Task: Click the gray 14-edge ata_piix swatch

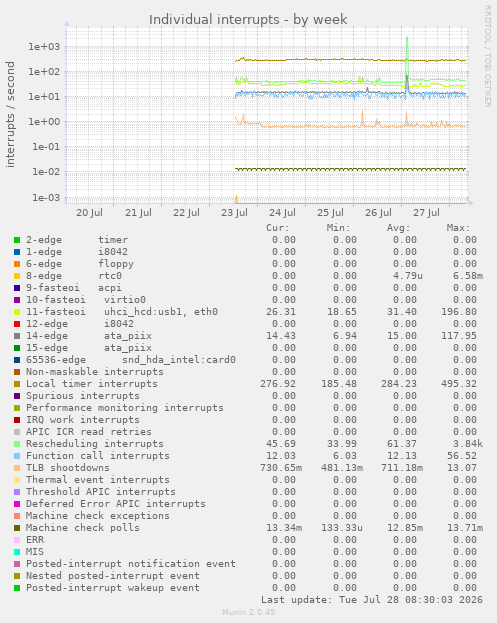Action: click(x=17, y=336)
